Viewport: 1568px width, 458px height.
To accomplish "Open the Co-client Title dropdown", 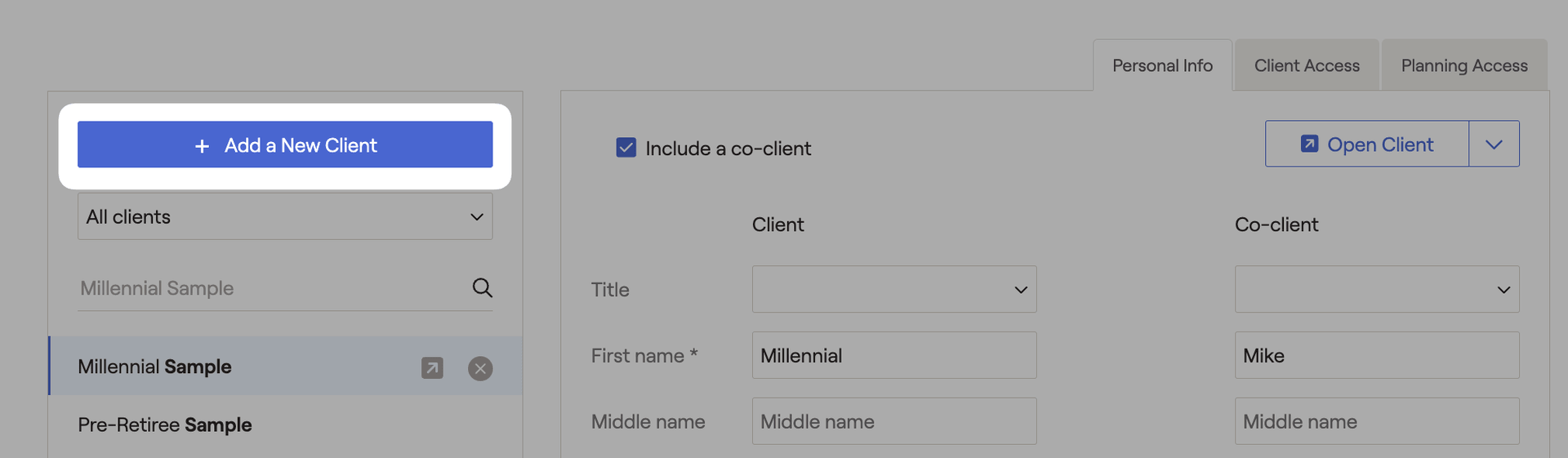I will [1377, 289].
